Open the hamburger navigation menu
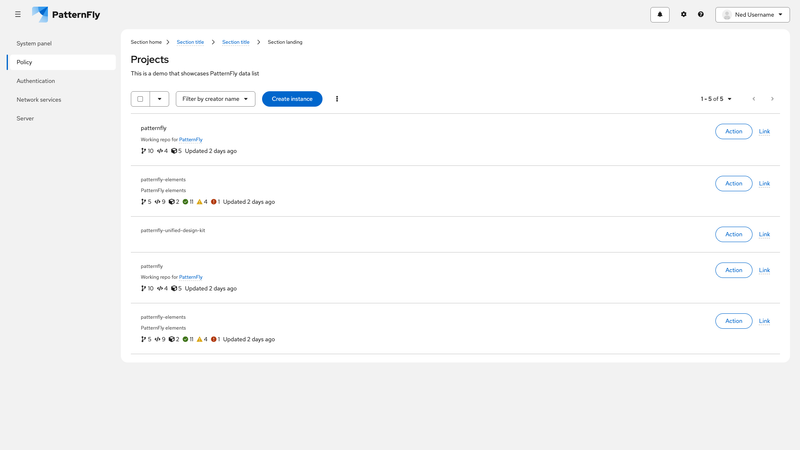The height and width of the screenshot is (450, 800). pos(17,15)
